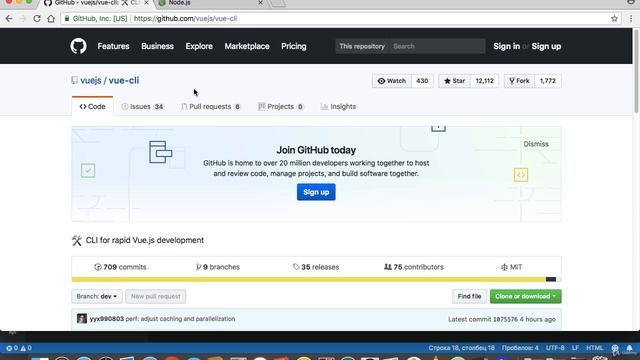The height and width of the screenshot is (360, 640).
Task: Click indentation spaces status entry
Action: 520,348
